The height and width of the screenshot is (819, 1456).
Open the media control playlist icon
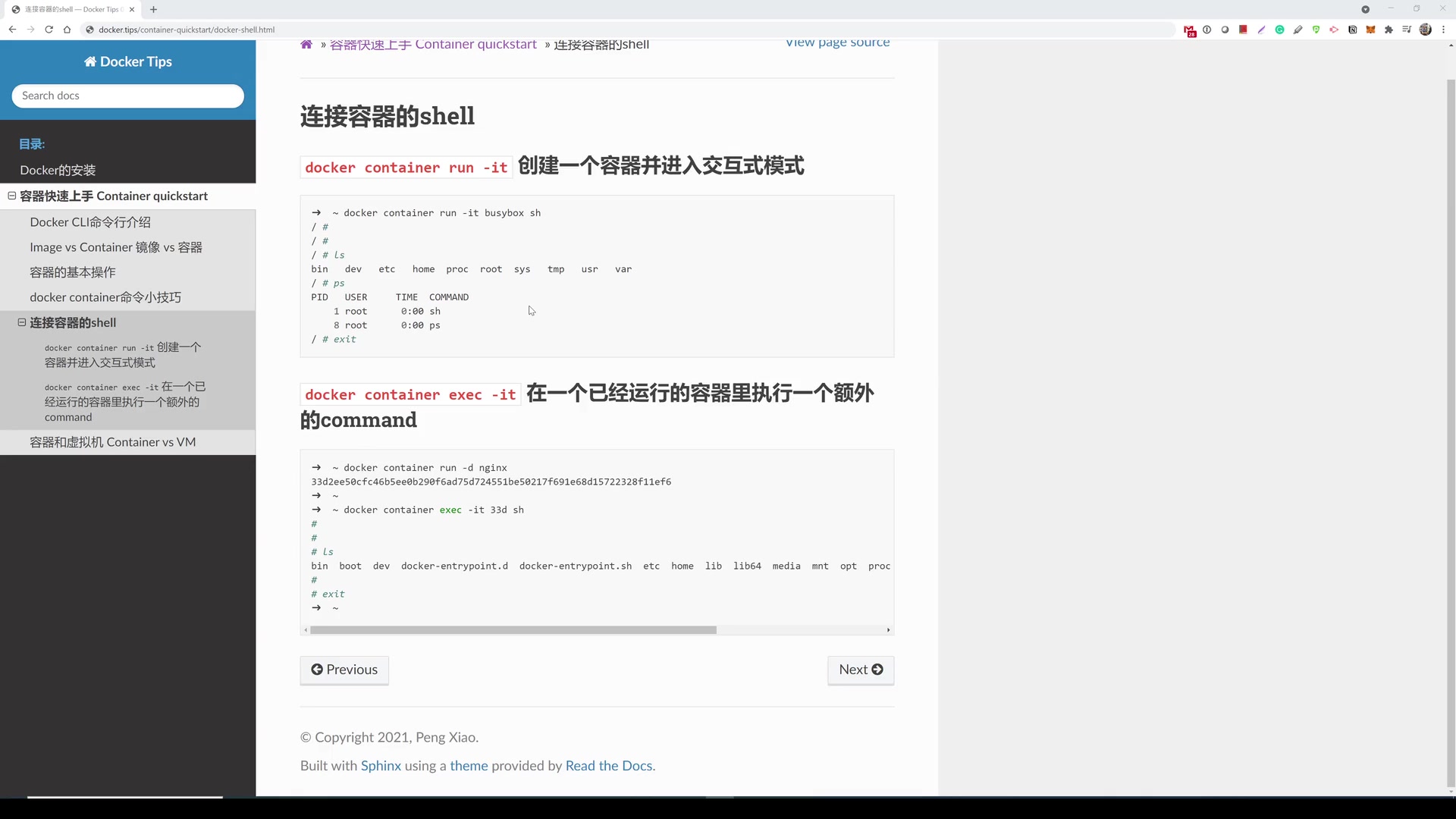[x=1407, y=30]
